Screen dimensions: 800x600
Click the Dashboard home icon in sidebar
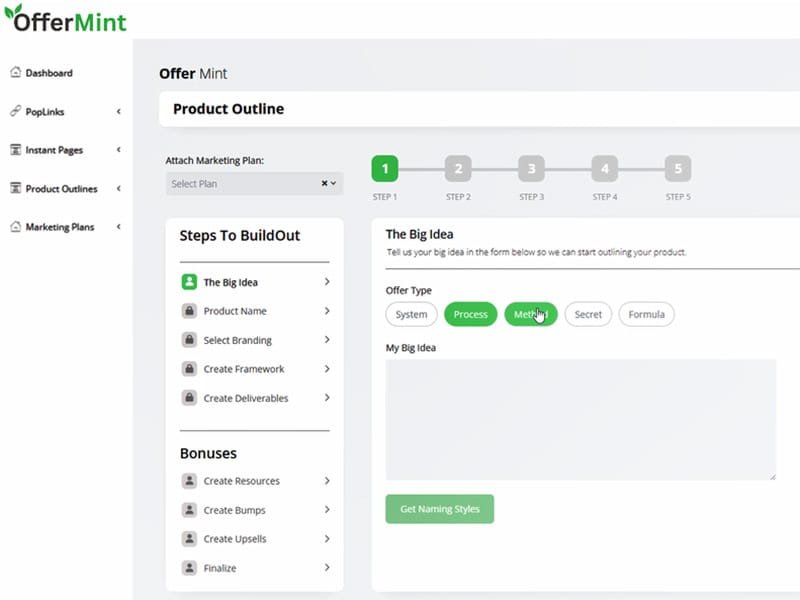point(15,73)
